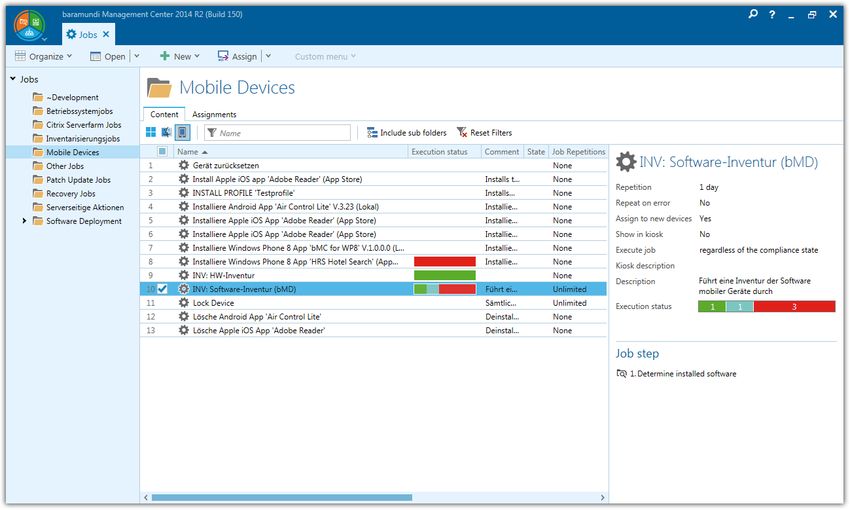850x510 pixels.
Task: Click gear icon of Lösche Apple iOS App job
Action: point(184,330)
